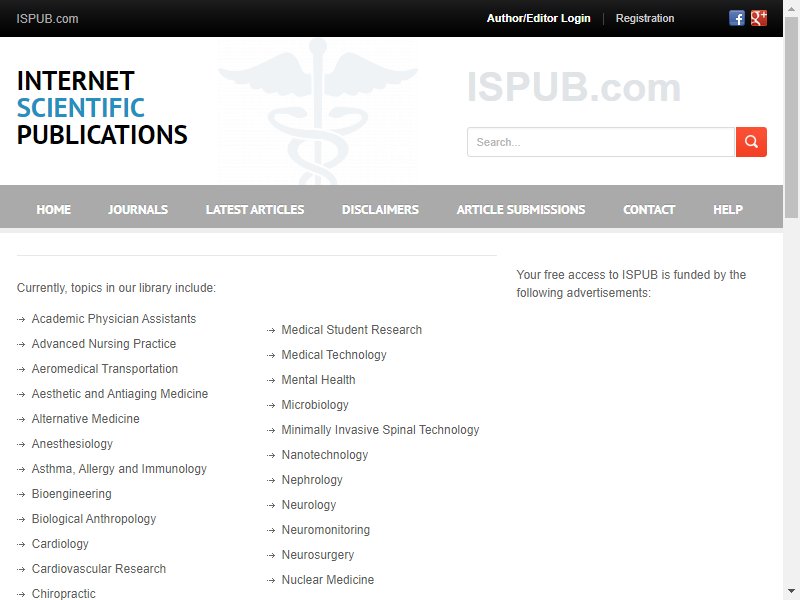The image size is (800, 600).
Task: Click ISPUB.com in the top bar
Action: pos(47,19)
